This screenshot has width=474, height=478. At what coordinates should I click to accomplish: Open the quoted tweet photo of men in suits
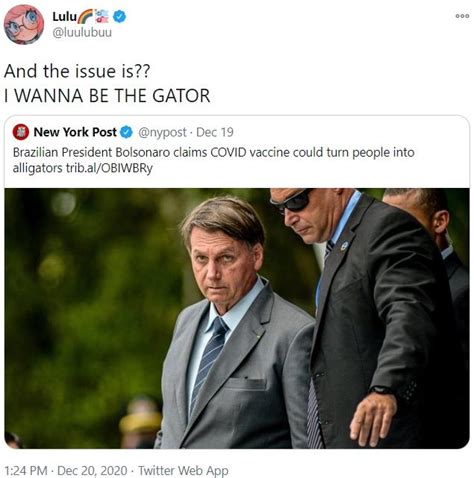tap(237, 318)
